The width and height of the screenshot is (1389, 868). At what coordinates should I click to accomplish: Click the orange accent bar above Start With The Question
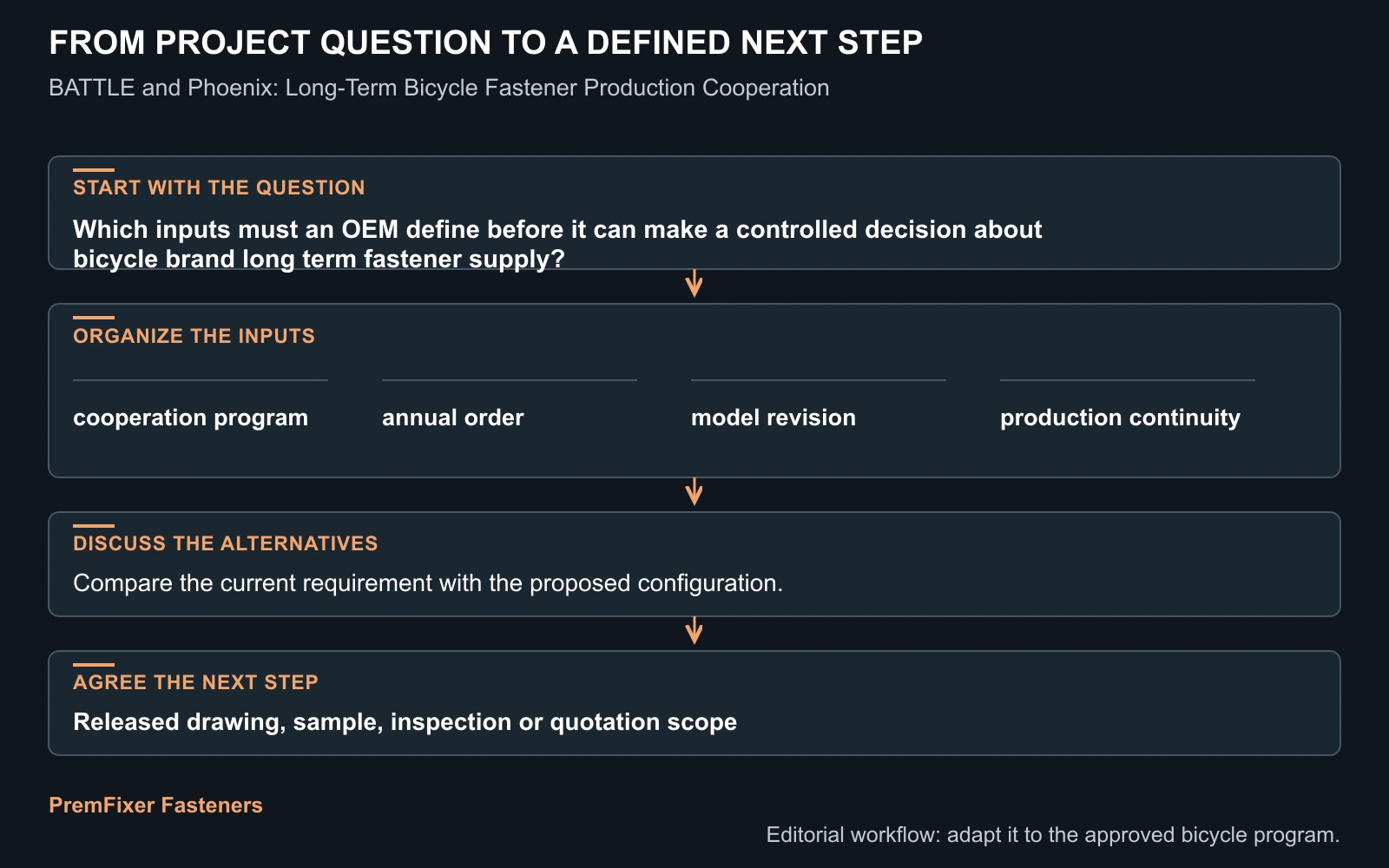[94, 170]
